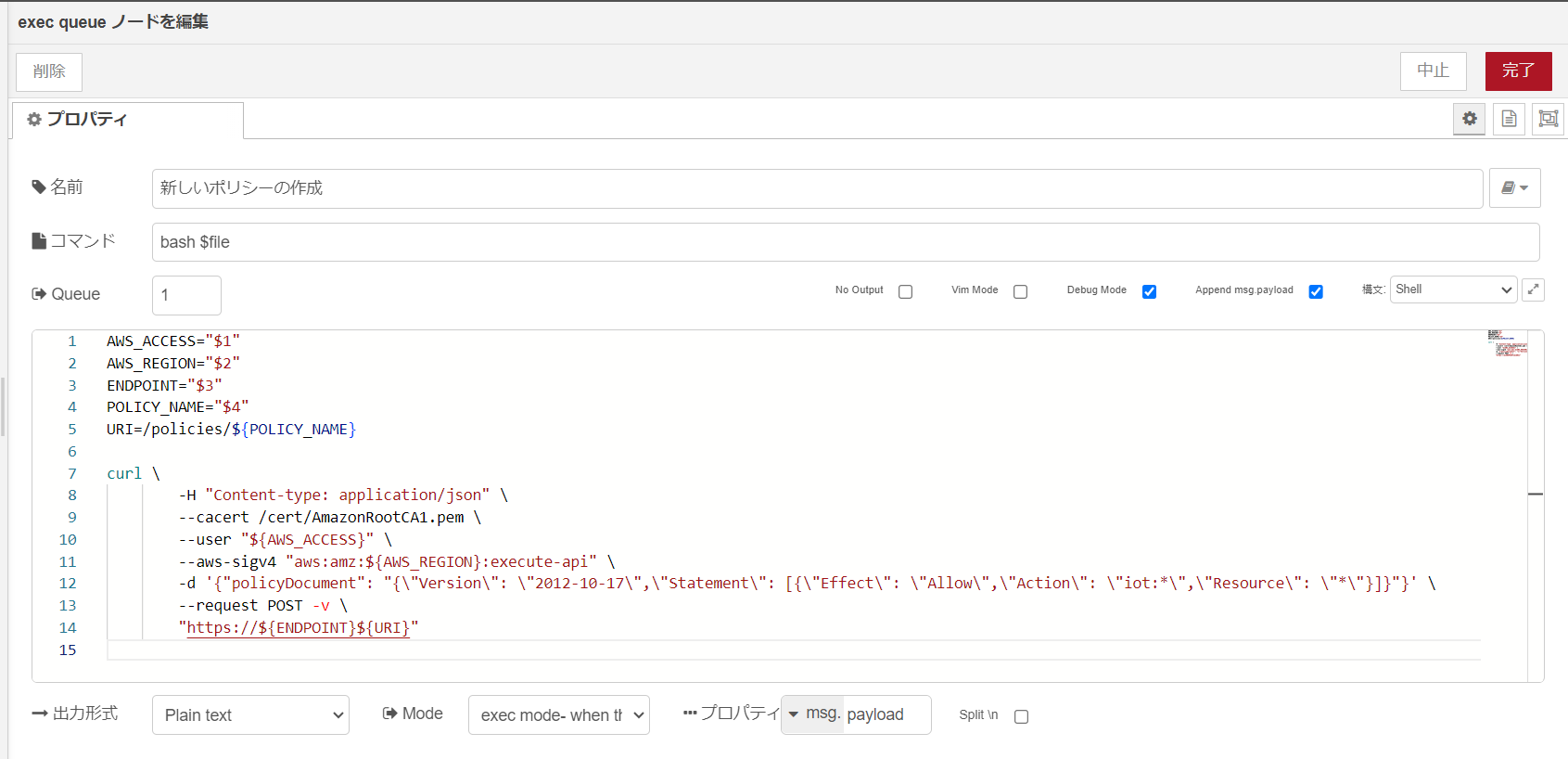Click the --user AWS_ACCESS line

coord(286,540)
